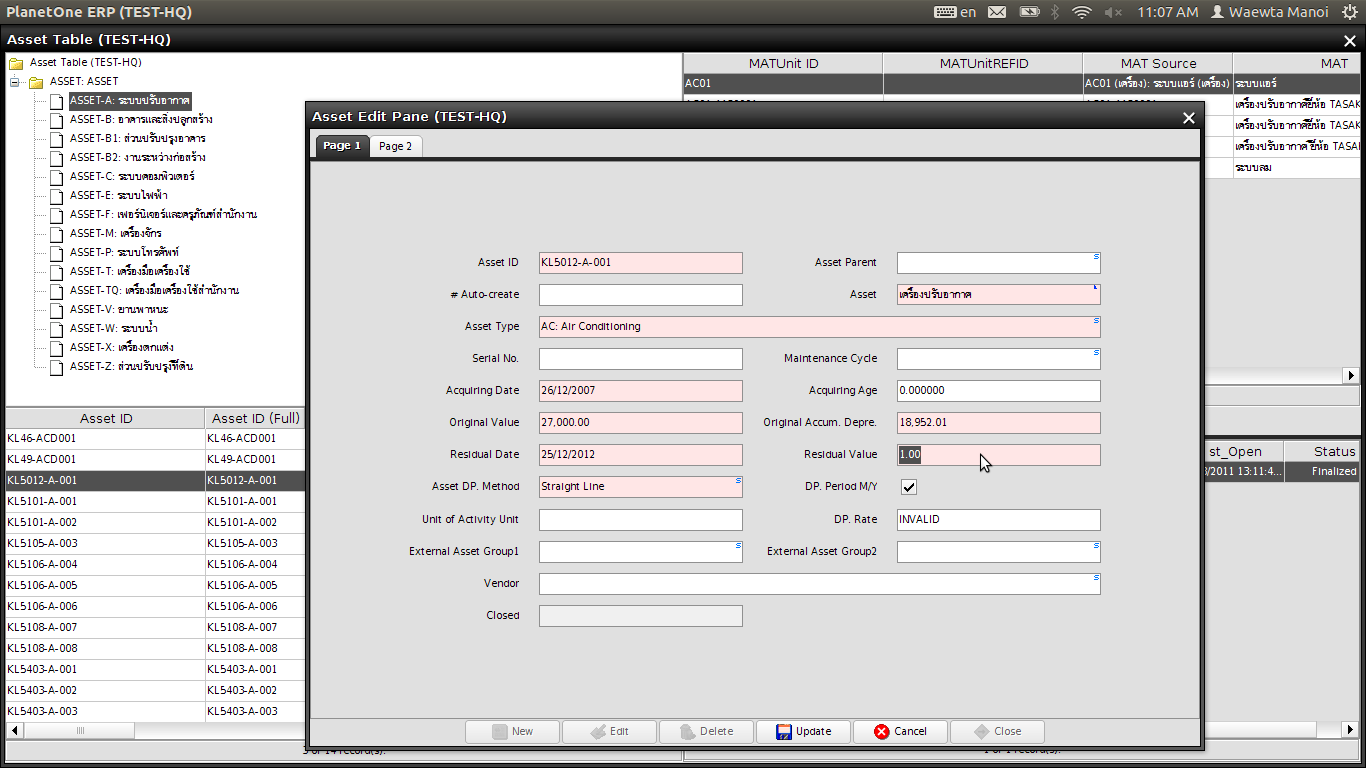Image resolution: width=1366 pixels, height=768 pixels.
Task: Click the # Auto-create input field
Action: pyautogui.click(x=640, y=295)
